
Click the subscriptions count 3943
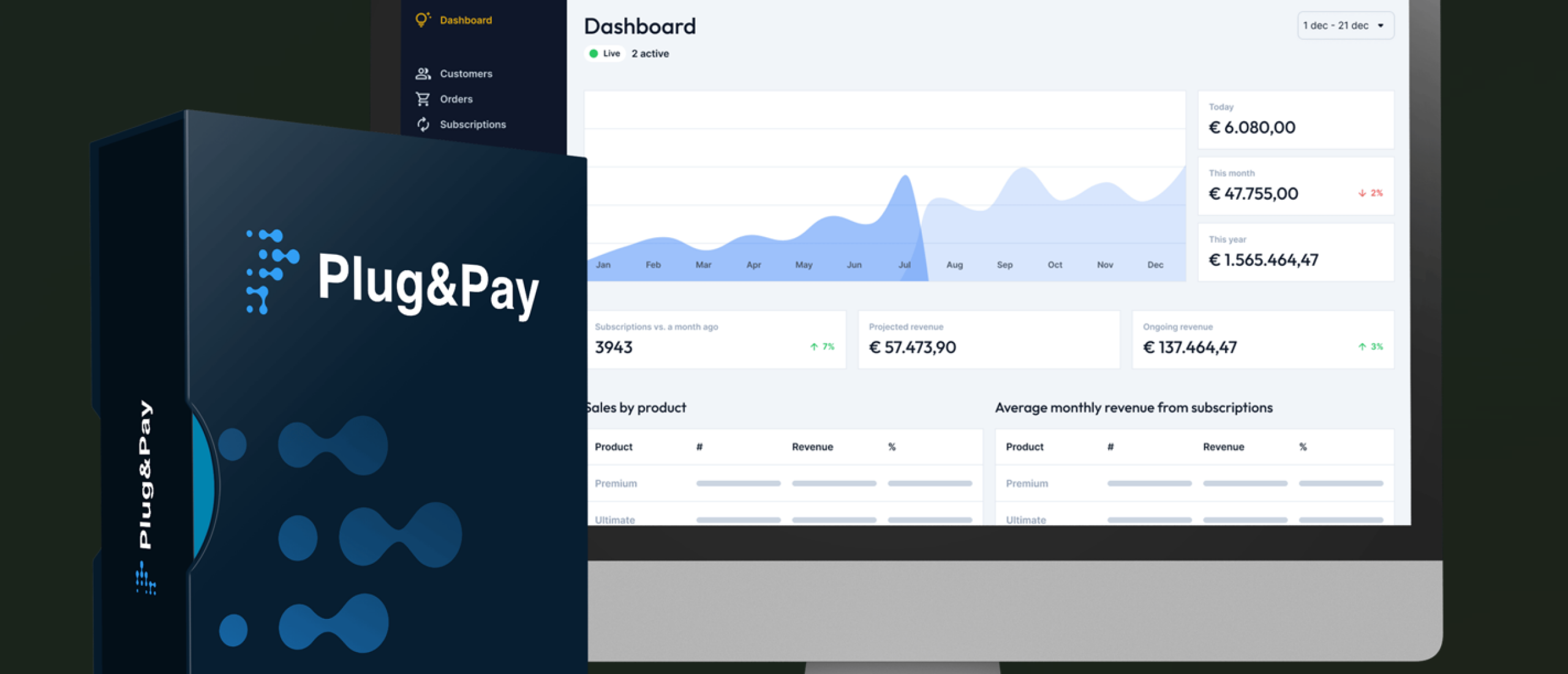(x=614, y=347)
